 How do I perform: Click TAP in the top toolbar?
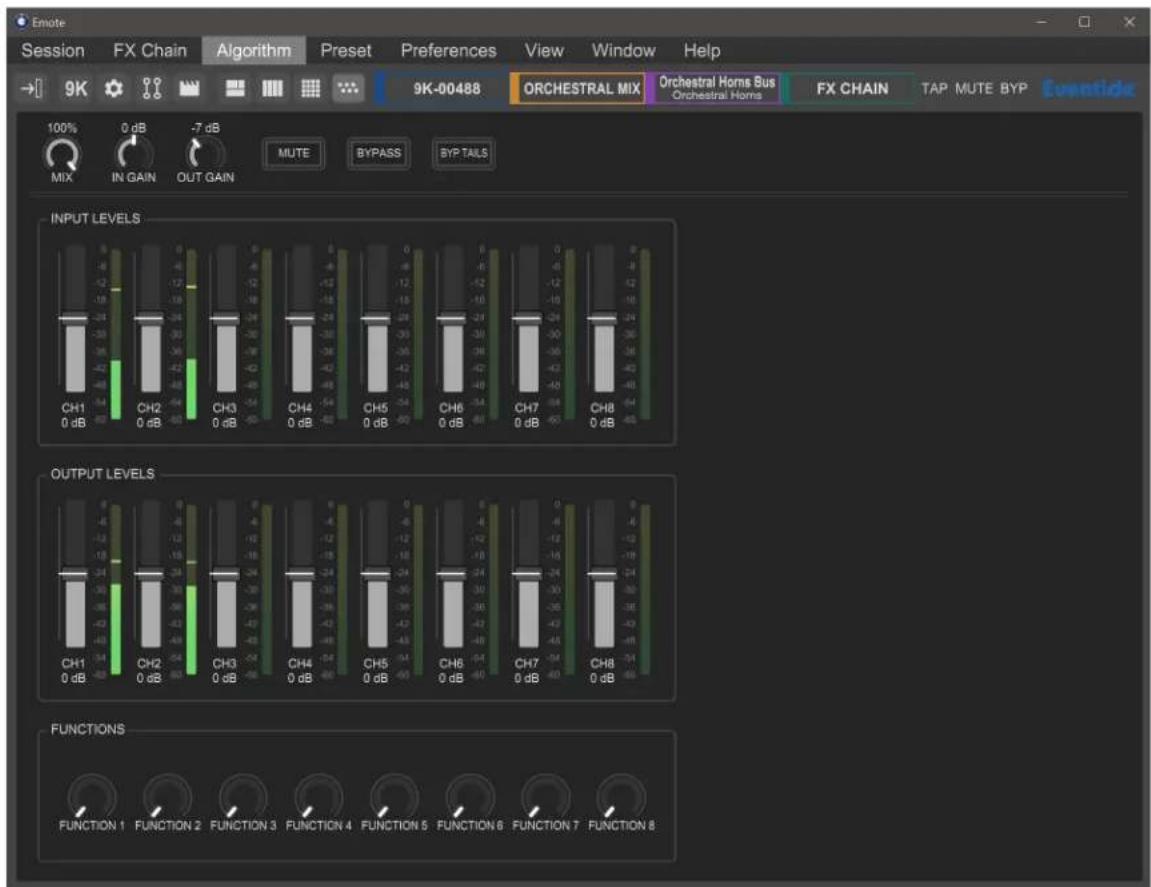tap(934, 89)
